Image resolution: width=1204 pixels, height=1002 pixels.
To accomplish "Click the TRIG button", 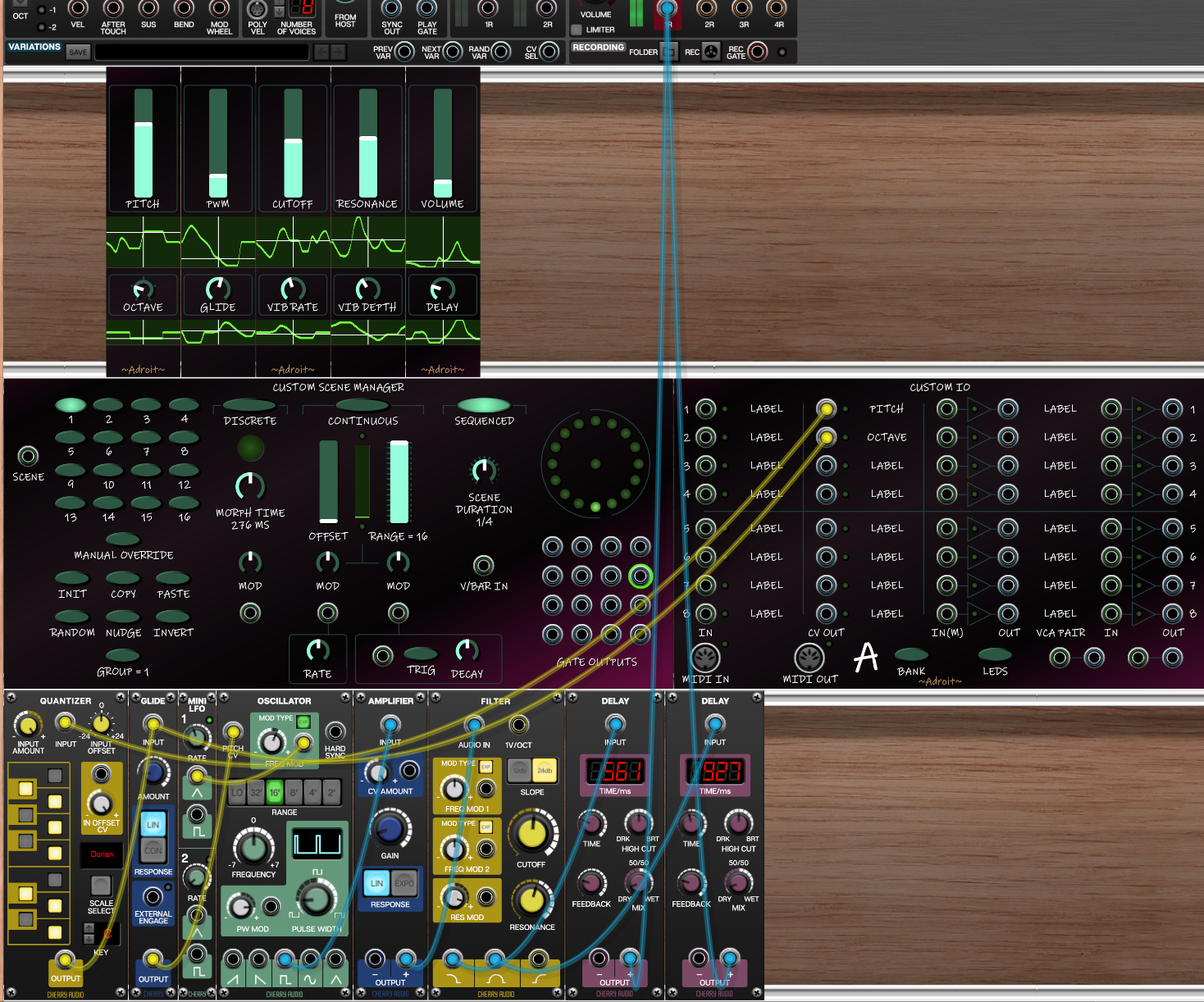I will click(421, 654).
